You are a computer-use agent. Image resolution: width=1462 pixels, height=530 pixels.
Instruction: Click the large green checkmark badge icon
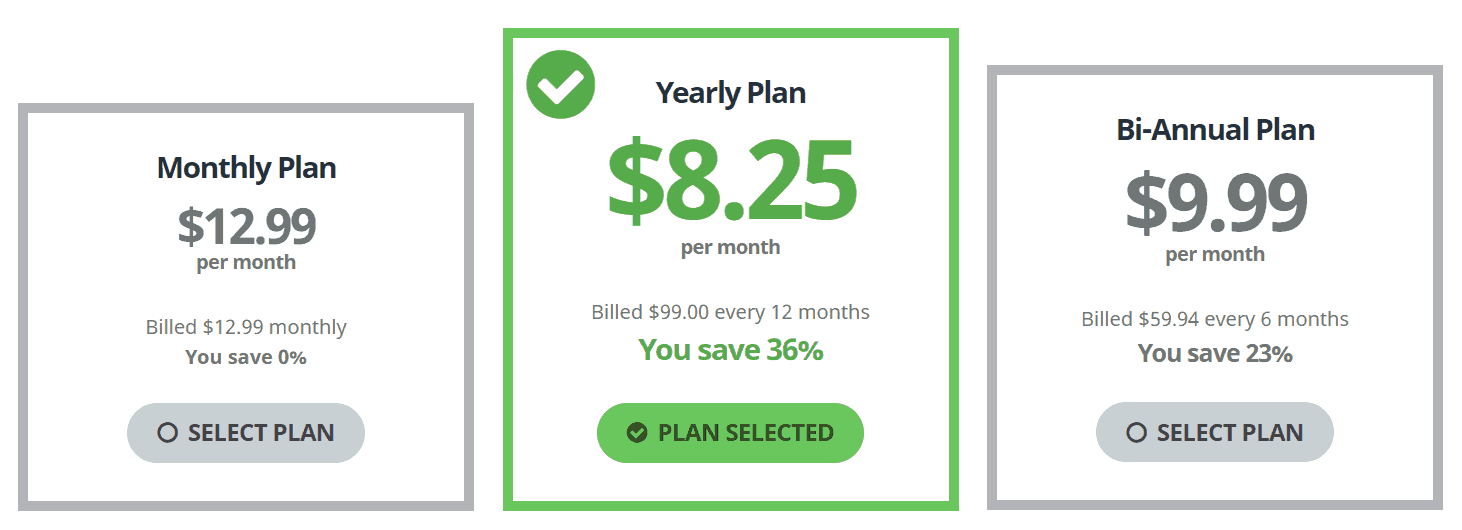pos(561,85)
